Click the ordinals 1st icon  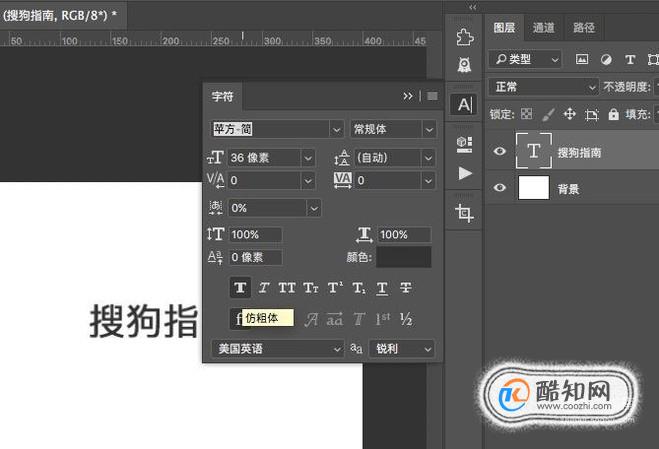[382, 320]
